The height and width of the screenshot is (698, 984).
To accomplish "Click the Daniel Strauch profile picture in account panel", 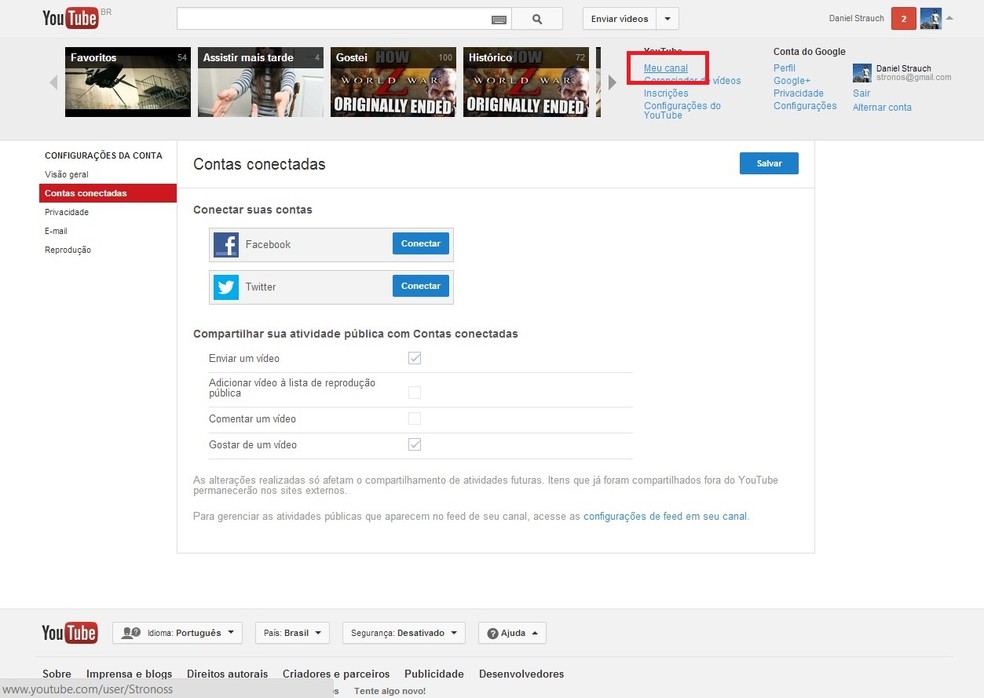I will [x=862, y=73].
